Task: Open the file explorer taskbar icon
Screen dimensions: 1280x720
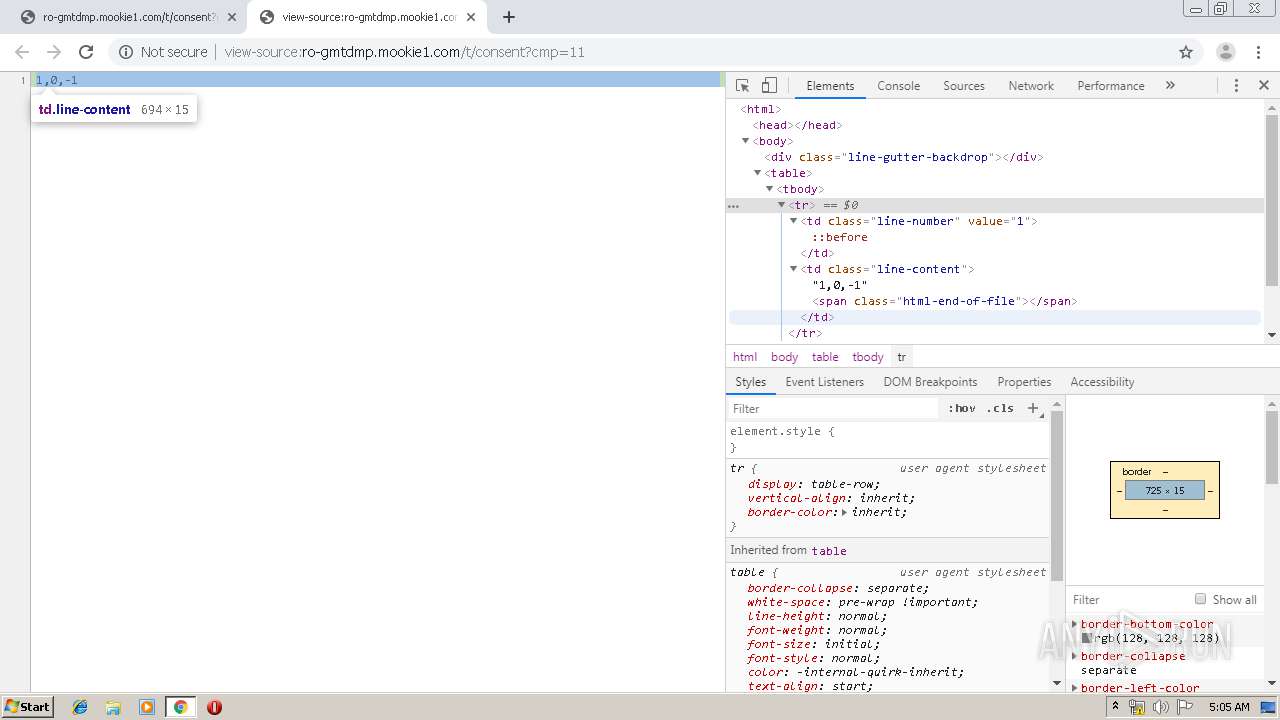Action: click(113, 707)
